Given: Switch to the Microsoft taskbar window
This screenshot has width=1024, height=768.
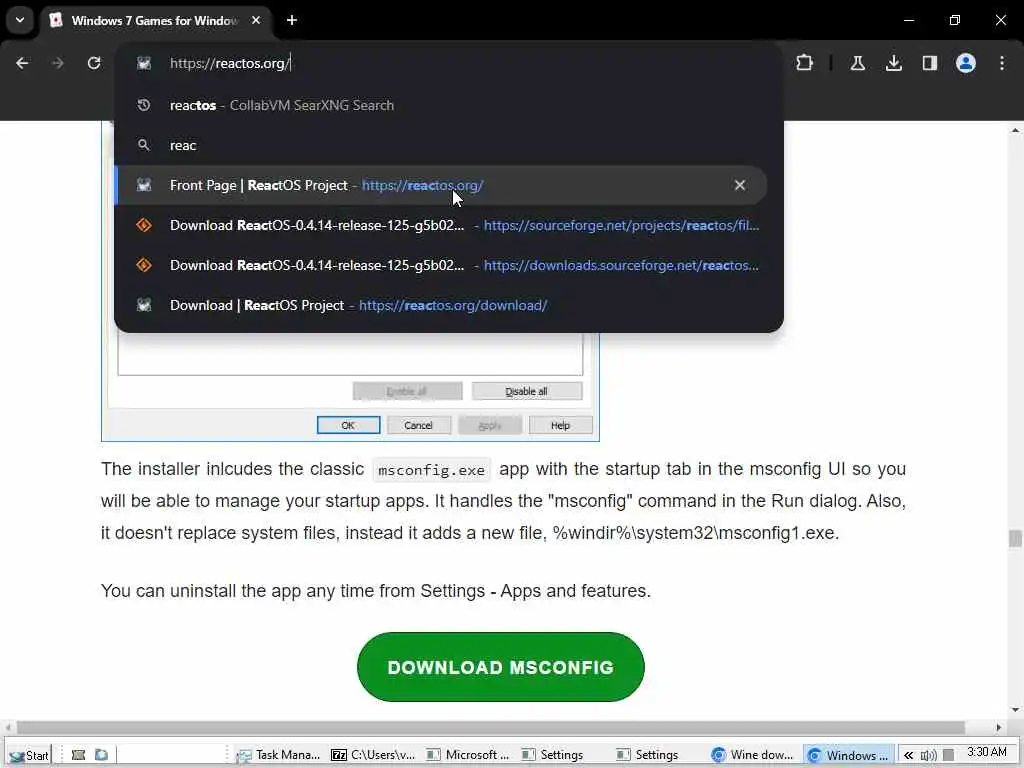Looking at the screenshot, I should (469, 755).
